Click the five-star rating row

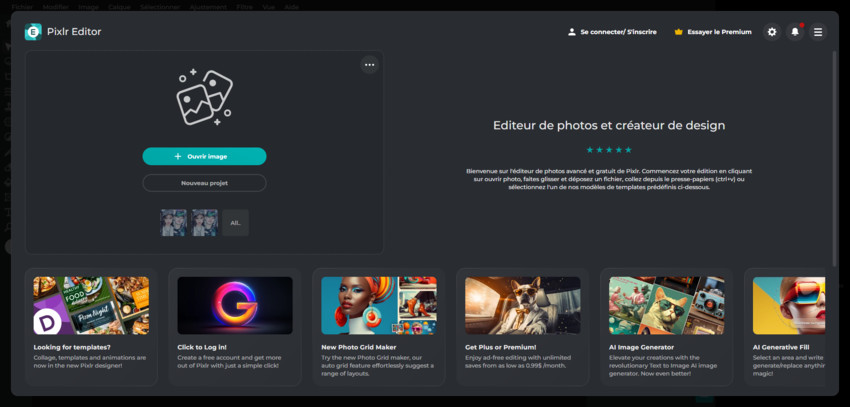[x=609, y=150]
